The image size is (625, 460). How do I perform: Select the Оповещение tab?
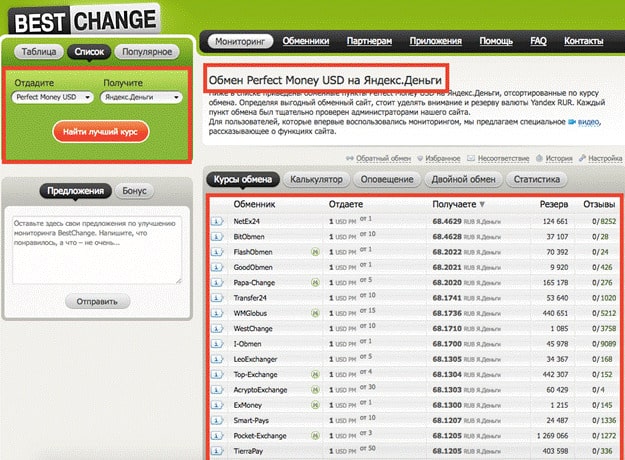[x=387, y=179]
